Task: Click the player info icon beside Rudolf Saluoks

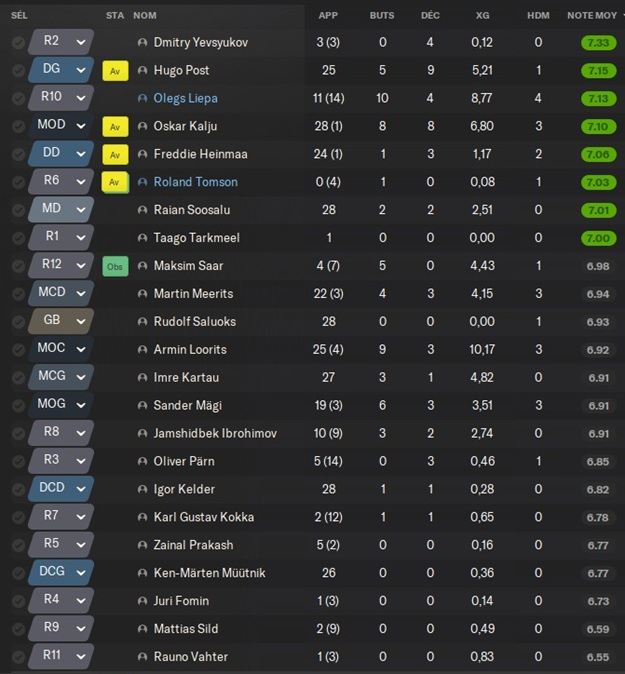Action: tap(142, 322)
